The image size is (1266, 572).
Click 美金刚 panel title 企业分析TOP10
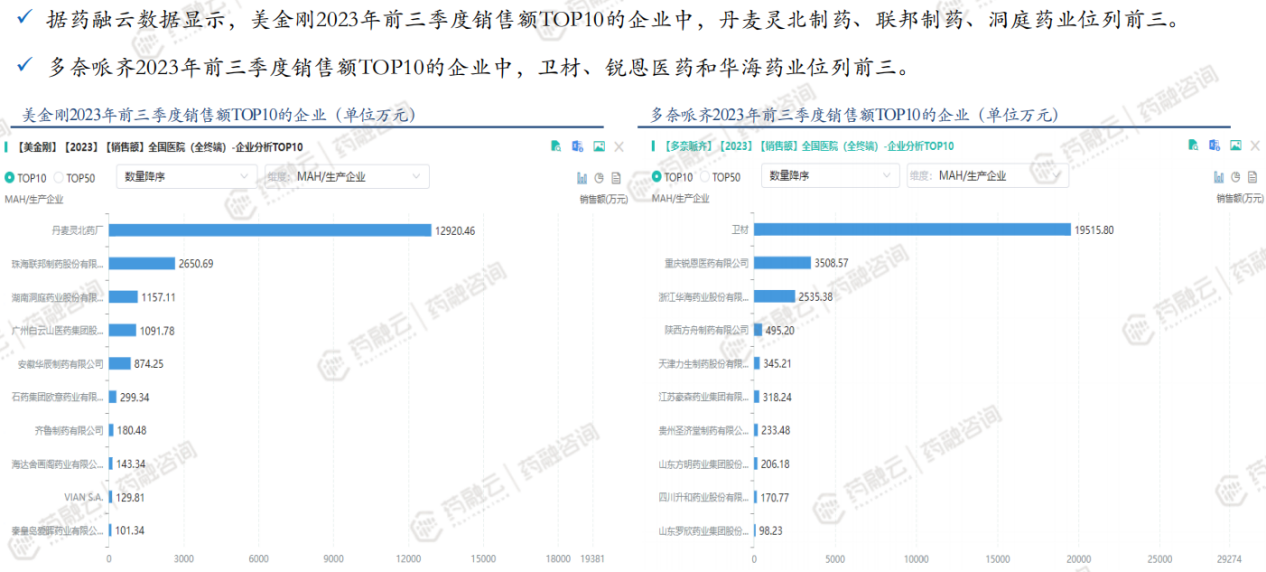269,147
